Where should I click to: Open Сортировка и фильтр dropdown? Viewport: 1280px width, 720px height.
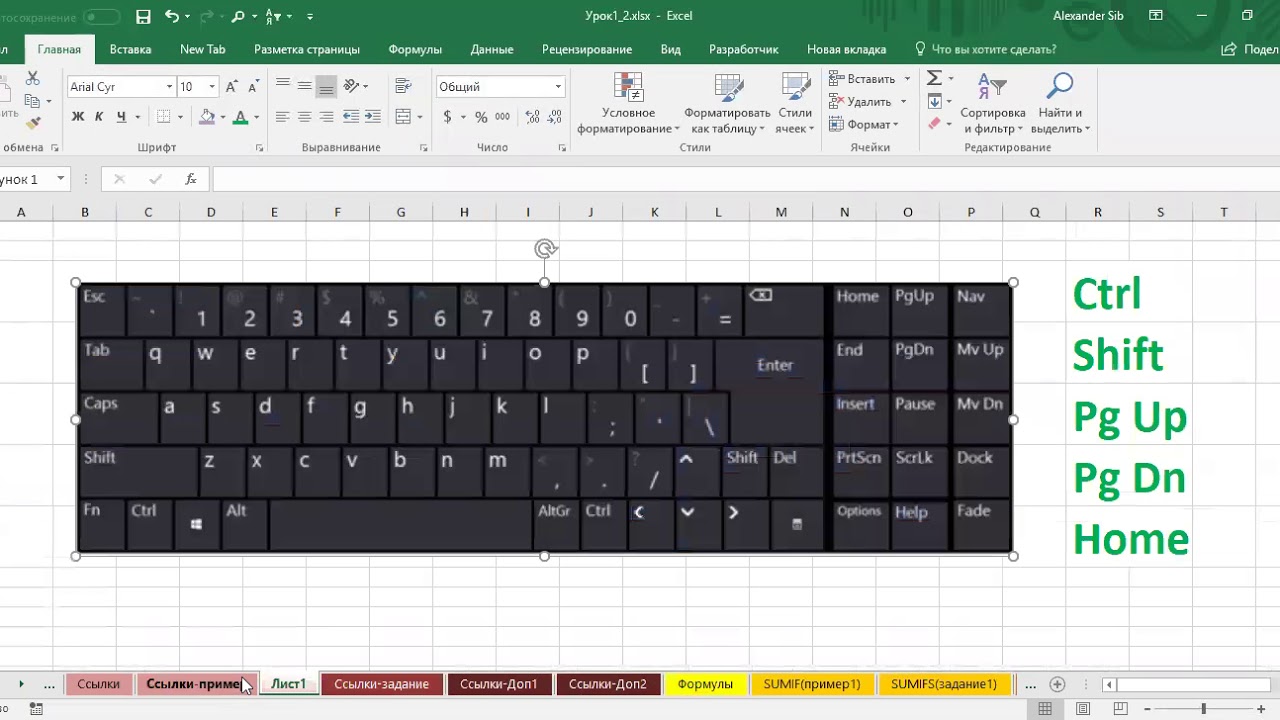click(x=993, y=104)
